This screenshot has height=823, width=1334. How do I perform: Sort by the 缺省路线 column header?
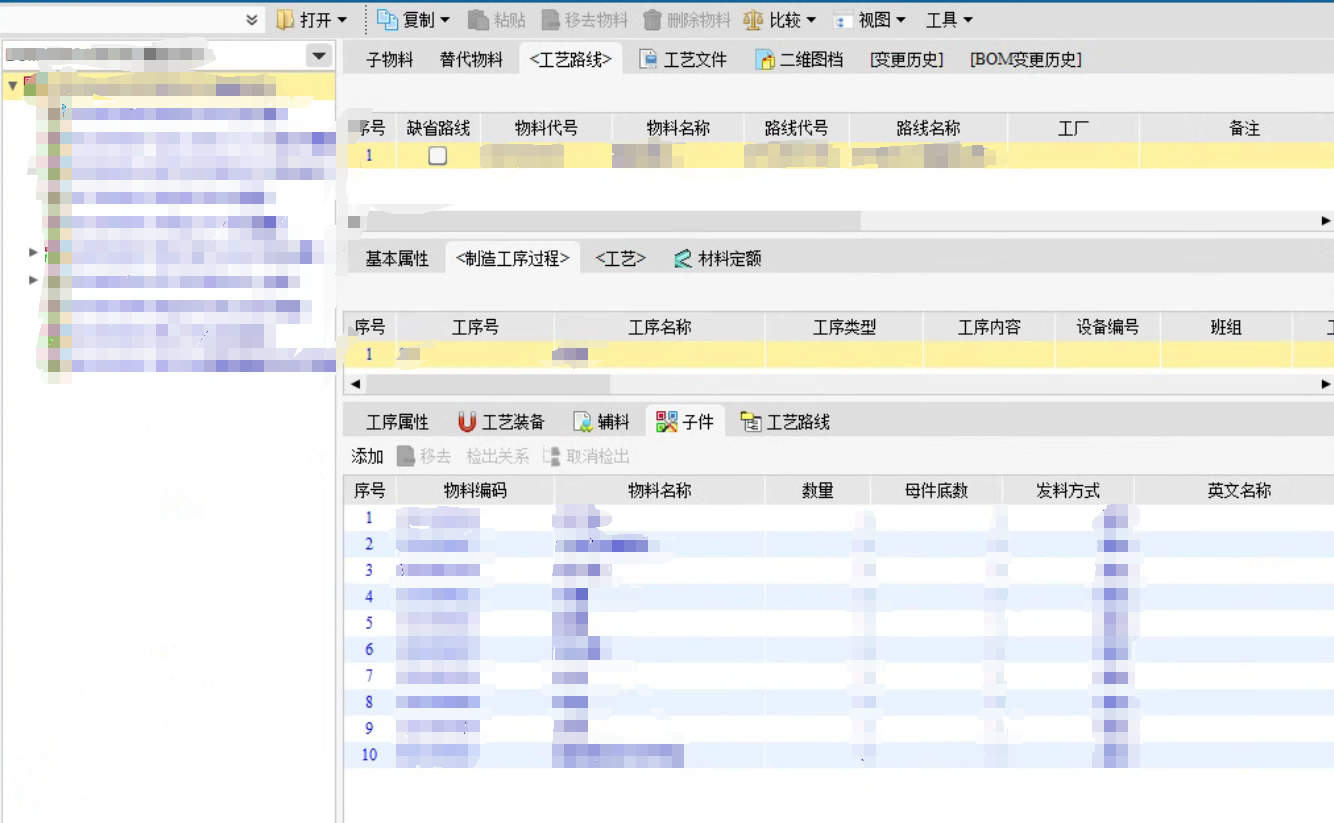point(438,128)
